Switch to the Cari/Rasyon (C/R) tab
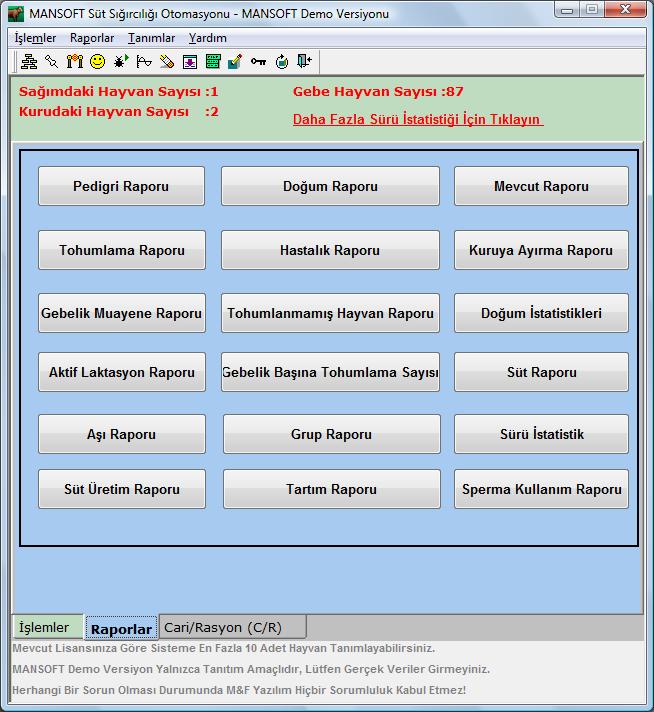The width and height of the screenshot is (654, 712). (x=233, y=628)
